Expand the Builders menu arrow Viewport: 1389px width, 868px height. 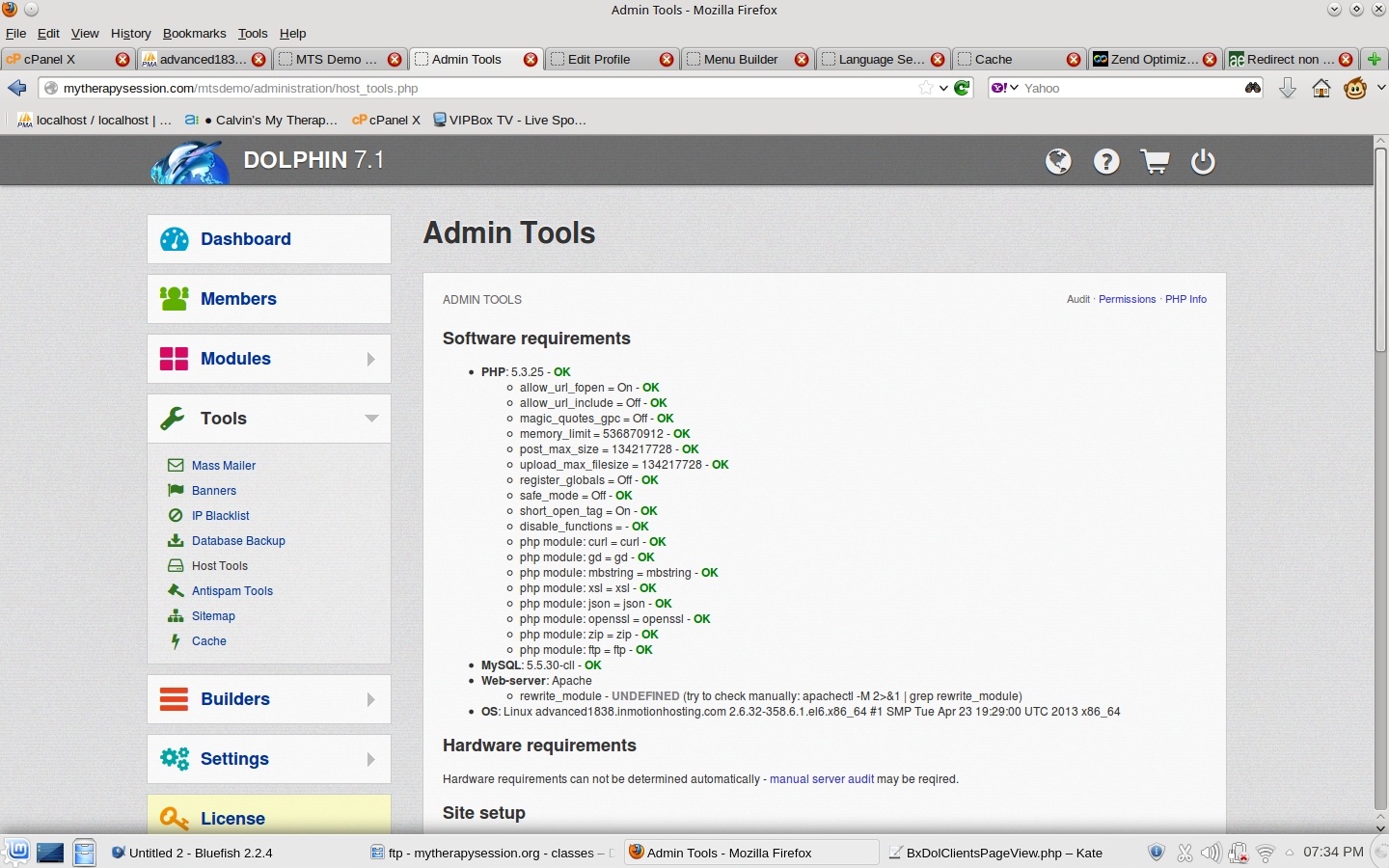(x=371, y=699)
